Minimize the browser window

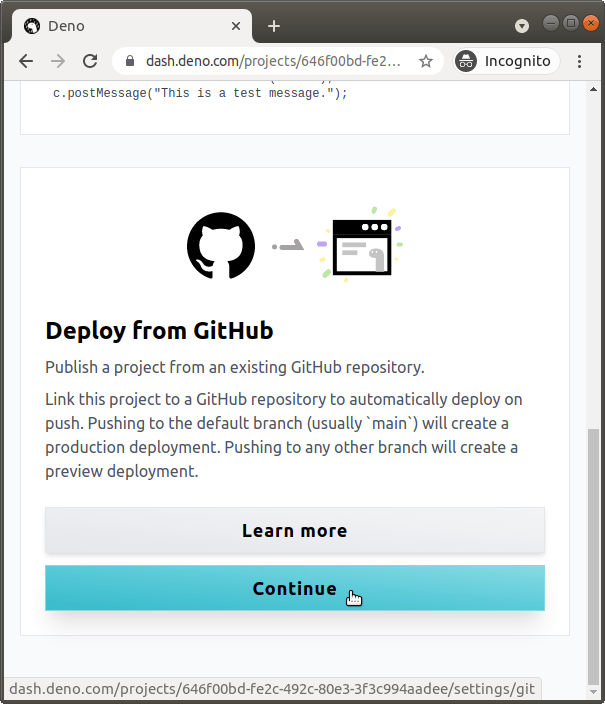551,22
